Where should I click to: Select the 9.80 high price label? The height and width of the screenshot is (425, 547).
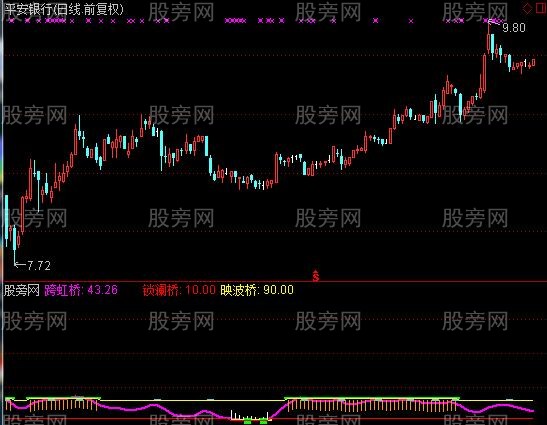(x=514, y=28)
